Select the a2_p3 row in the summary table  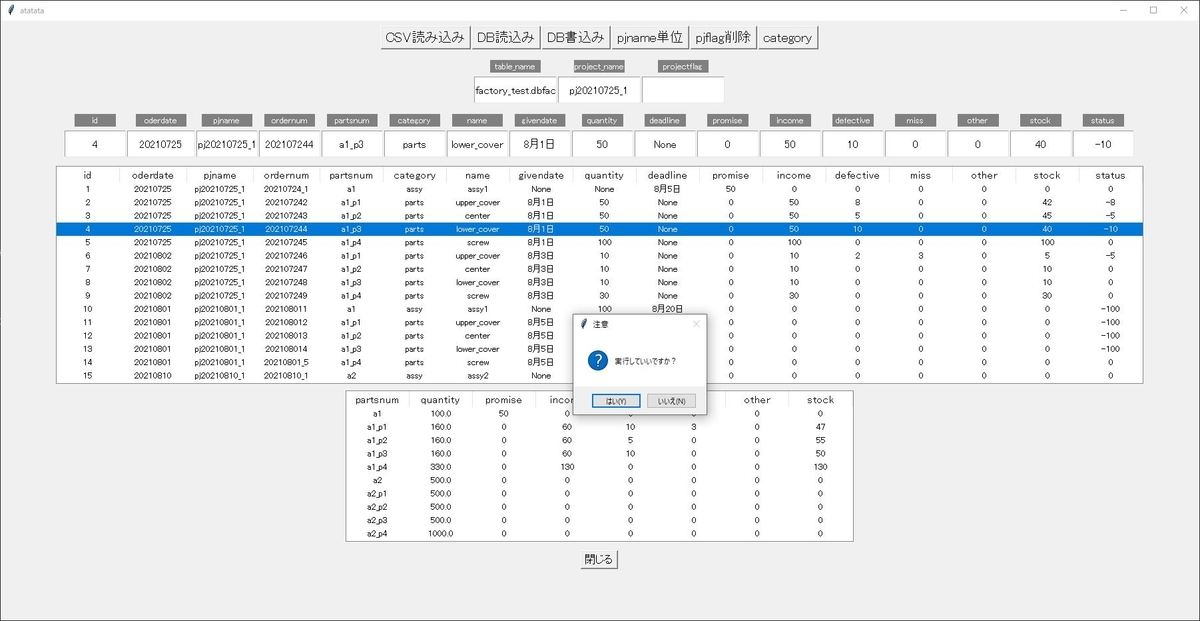coord(599,520)
